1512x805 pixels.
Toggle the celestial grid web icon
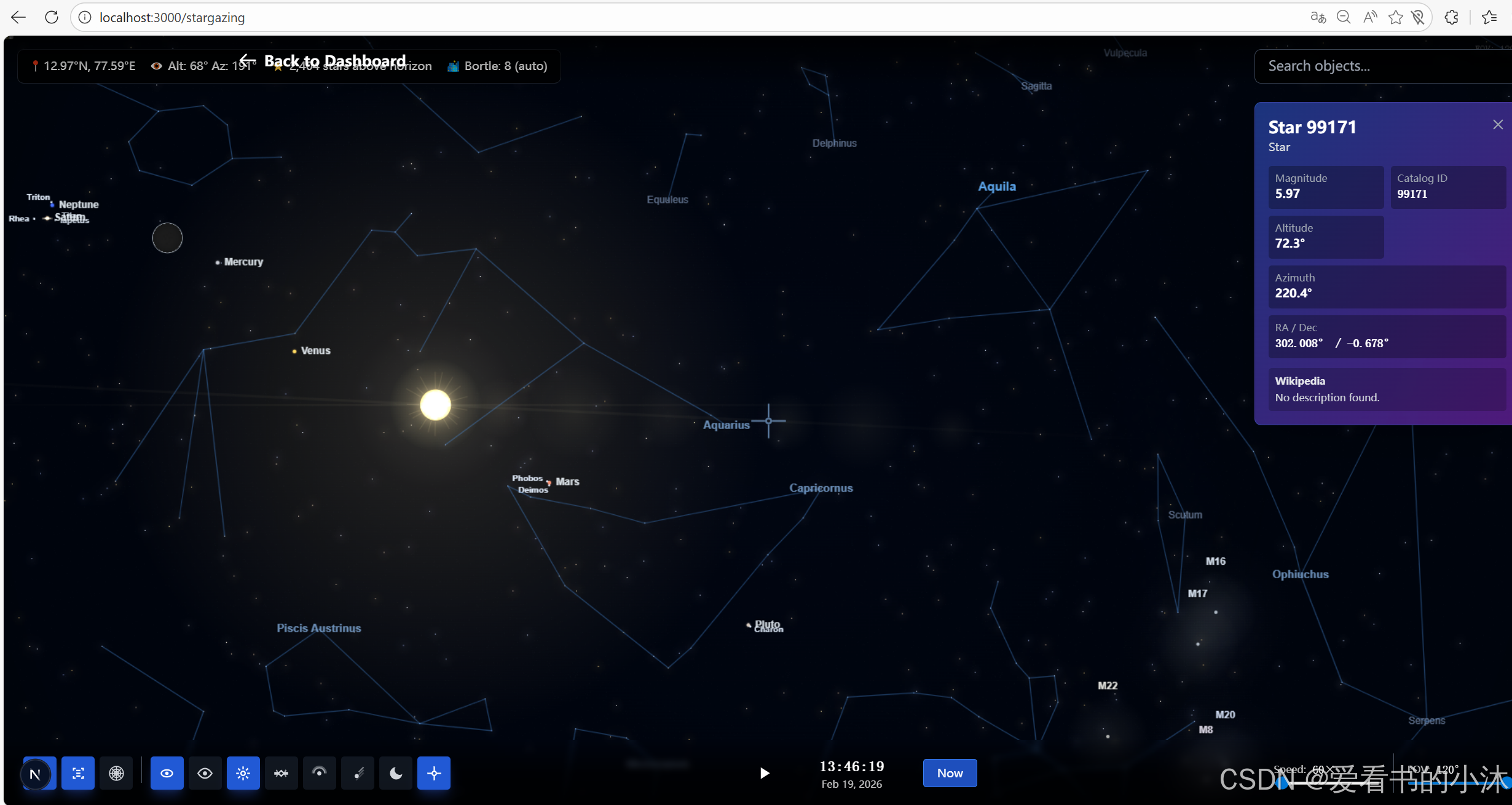pyautogui.click(x=116, y=773)
